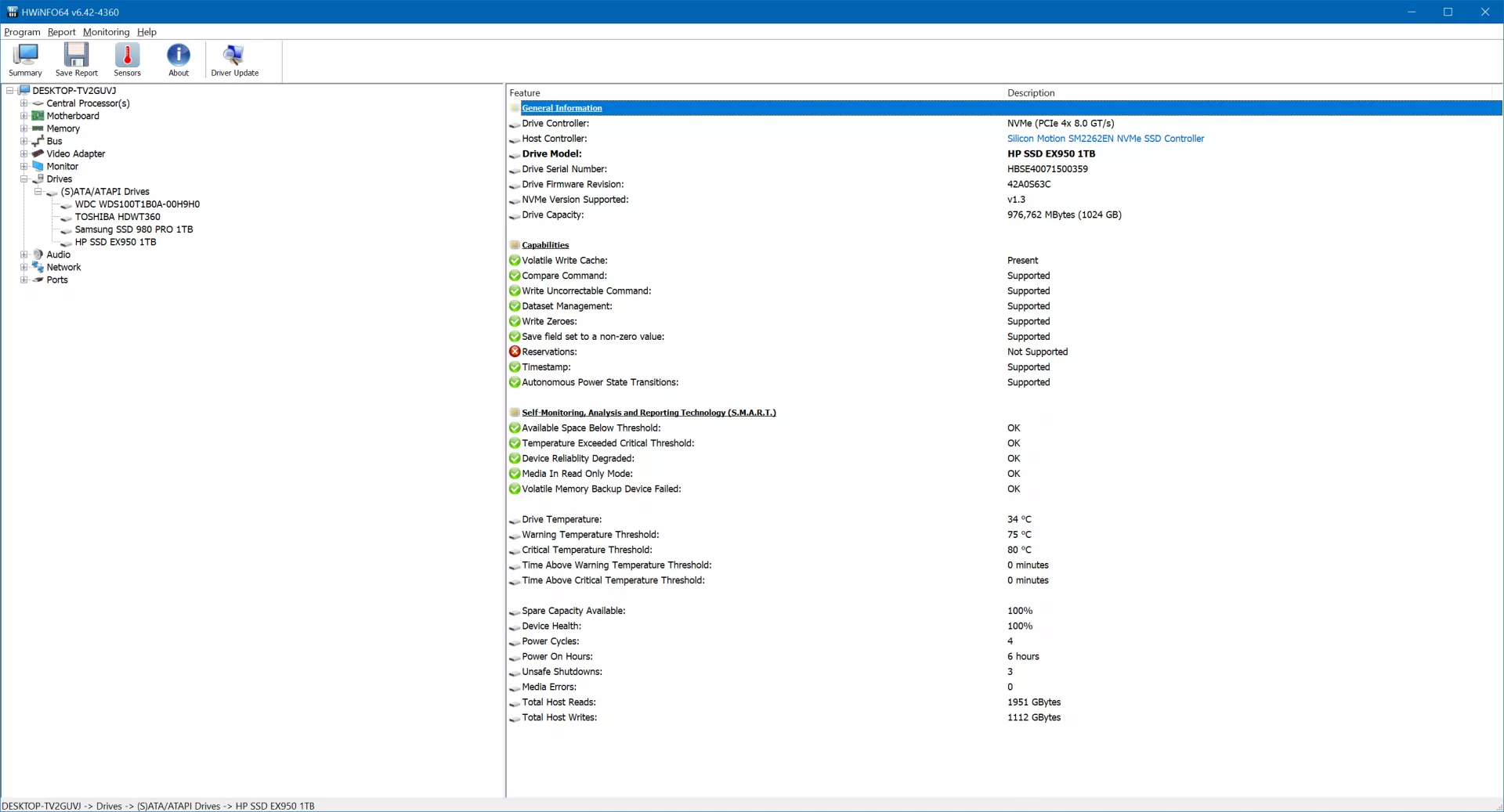The height and width of the screenshot is (812, 1504).
Task: Select the Critical Temperature Threshold row
Action: (x=1004, y=550)
